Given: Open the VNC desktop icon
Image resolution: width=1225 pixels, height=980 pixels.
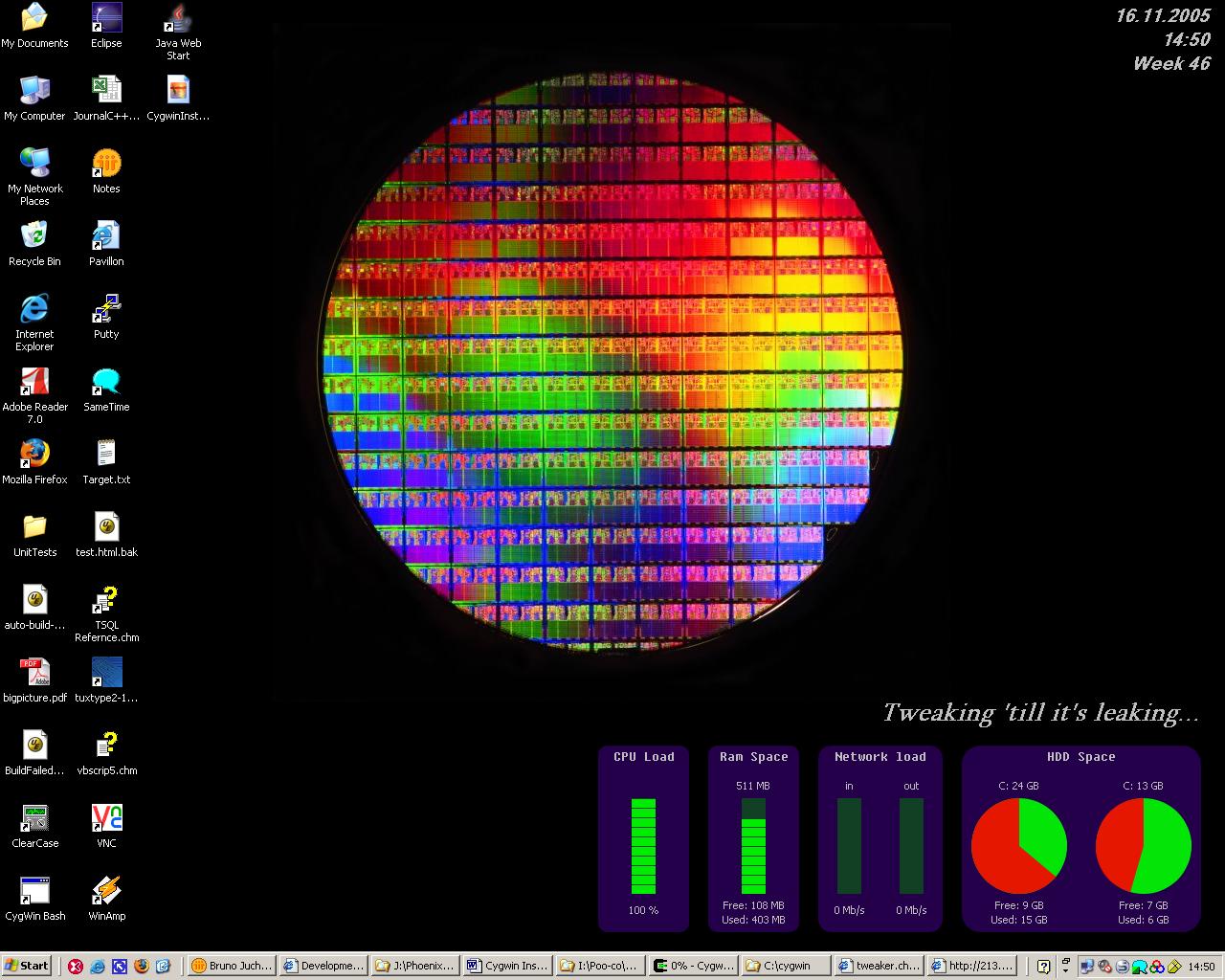Looking at the screenshot, I should (x=106, y=818).
